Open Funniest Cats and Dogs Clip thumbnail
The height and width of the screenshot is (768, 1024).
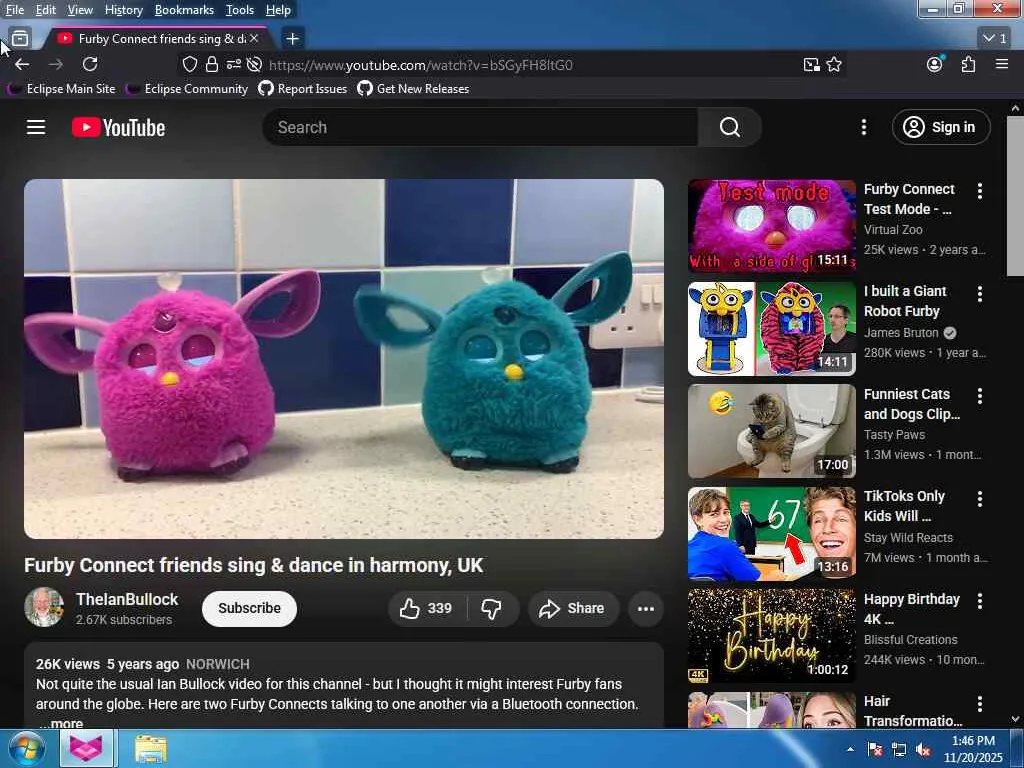[x=771, y=431]
